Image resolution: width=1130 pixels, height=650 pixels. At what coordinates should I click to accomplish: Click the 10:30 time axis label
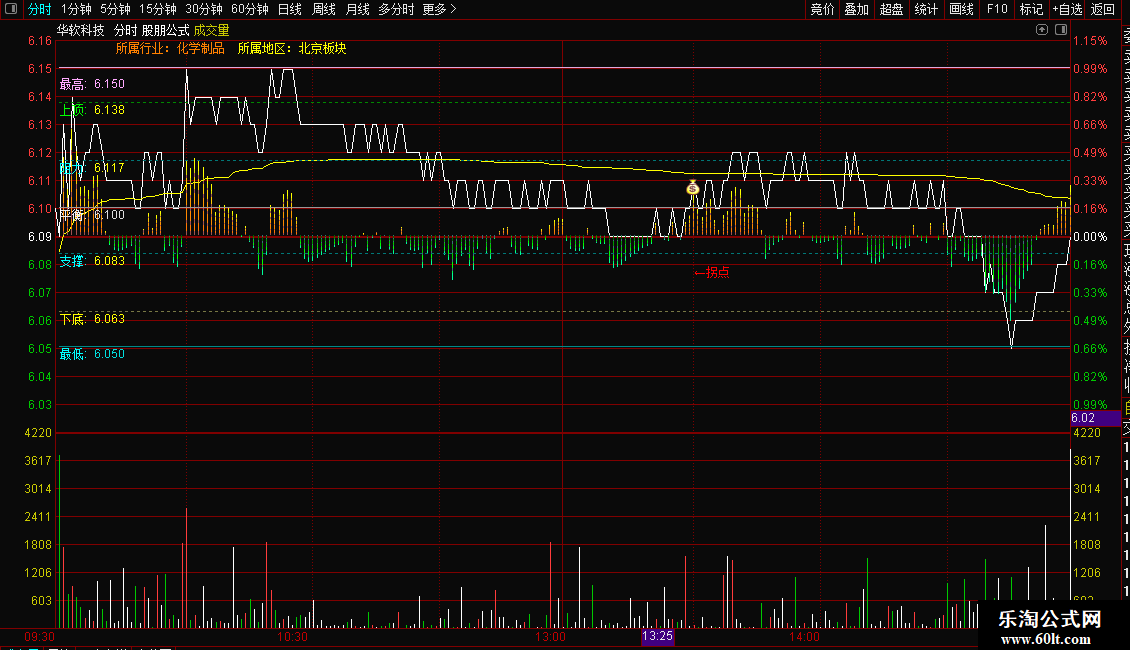pos(293,637)
